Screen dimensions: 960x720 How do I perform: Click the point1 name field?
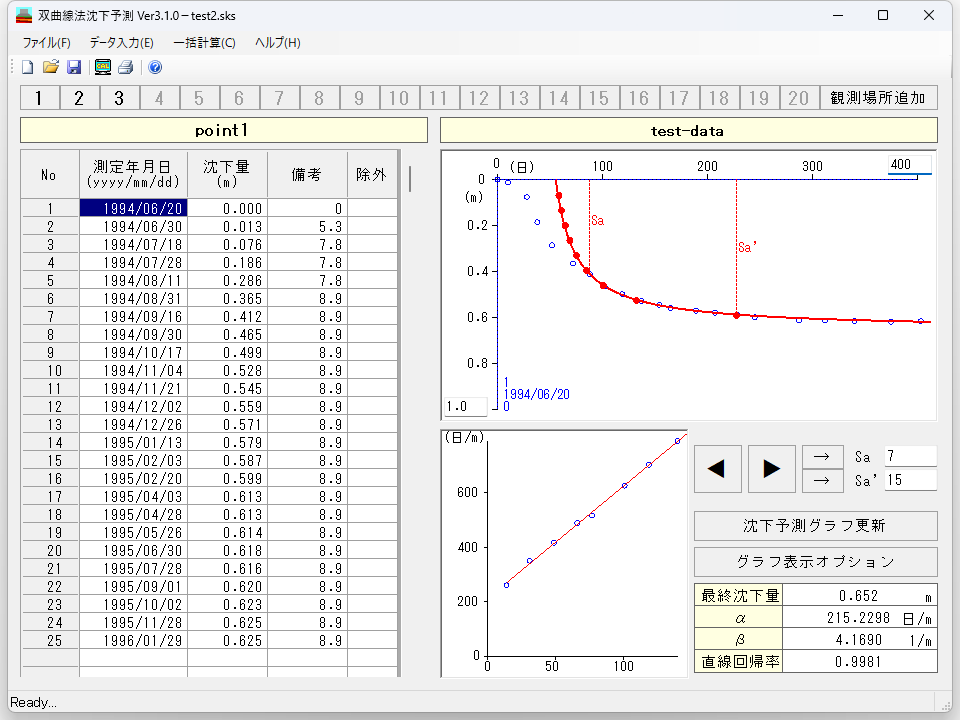223,130
